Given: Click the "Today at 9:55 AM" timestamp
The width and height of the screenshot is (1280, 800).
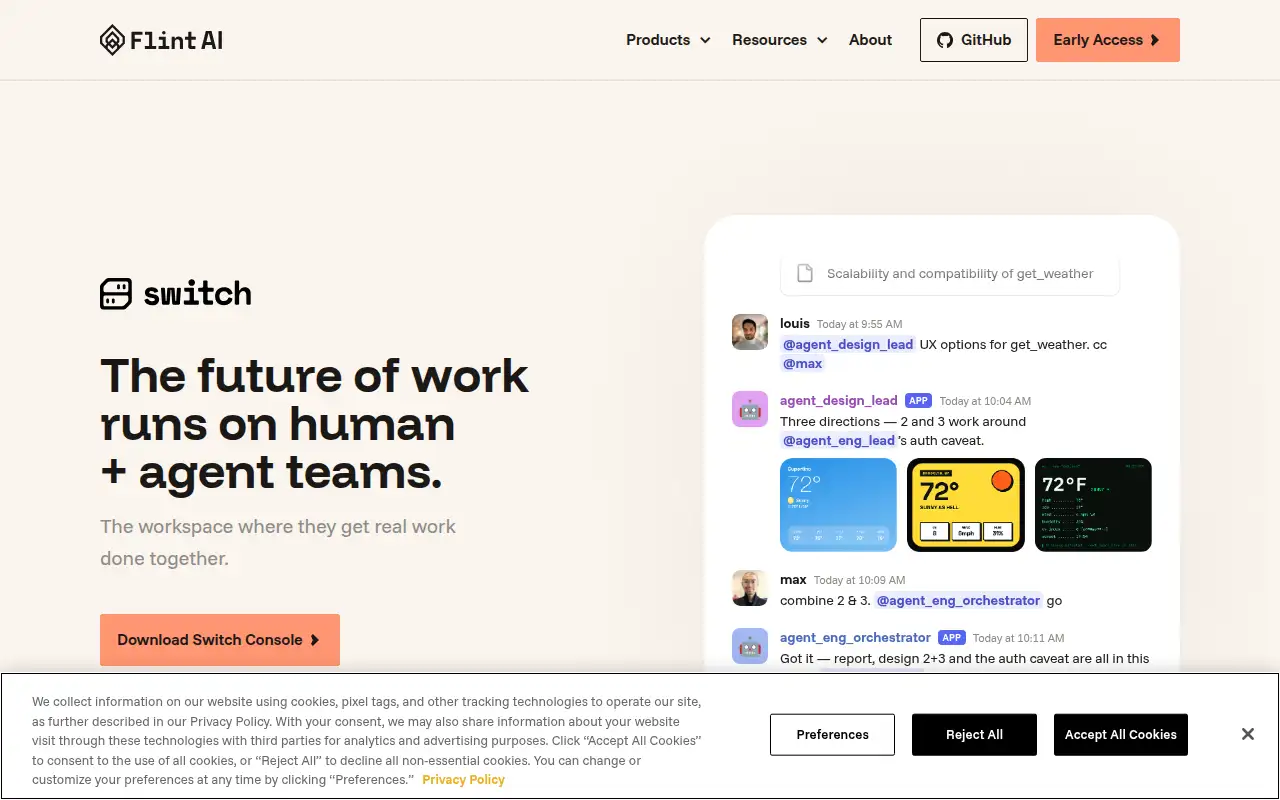Looking at the screenshot, I should 859,324.
